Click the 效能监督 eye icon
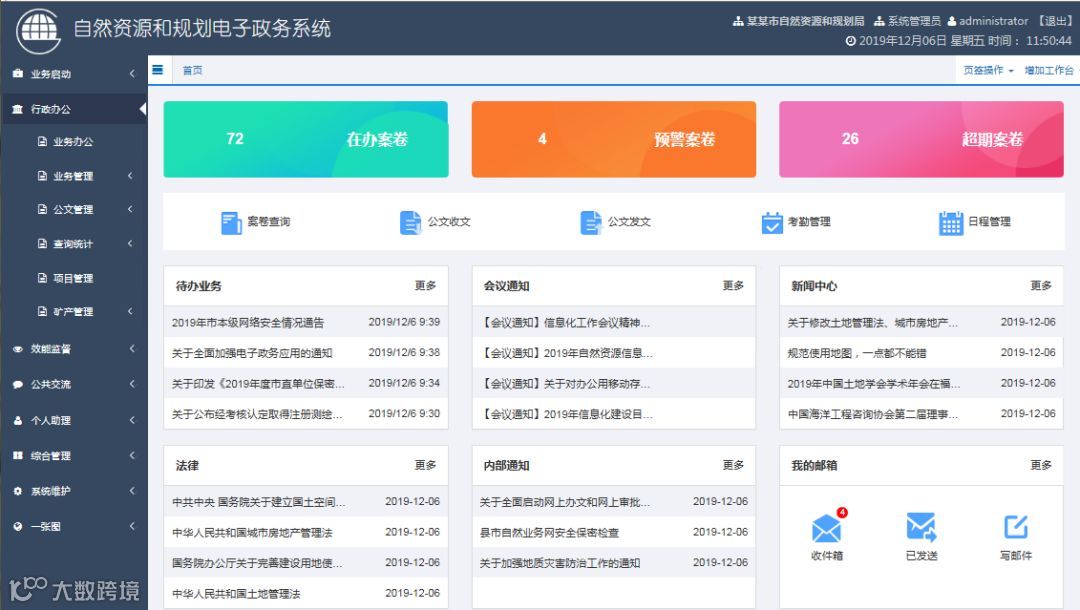The image size is (1080, 610). pyautogui.click(x=18, y=349)
